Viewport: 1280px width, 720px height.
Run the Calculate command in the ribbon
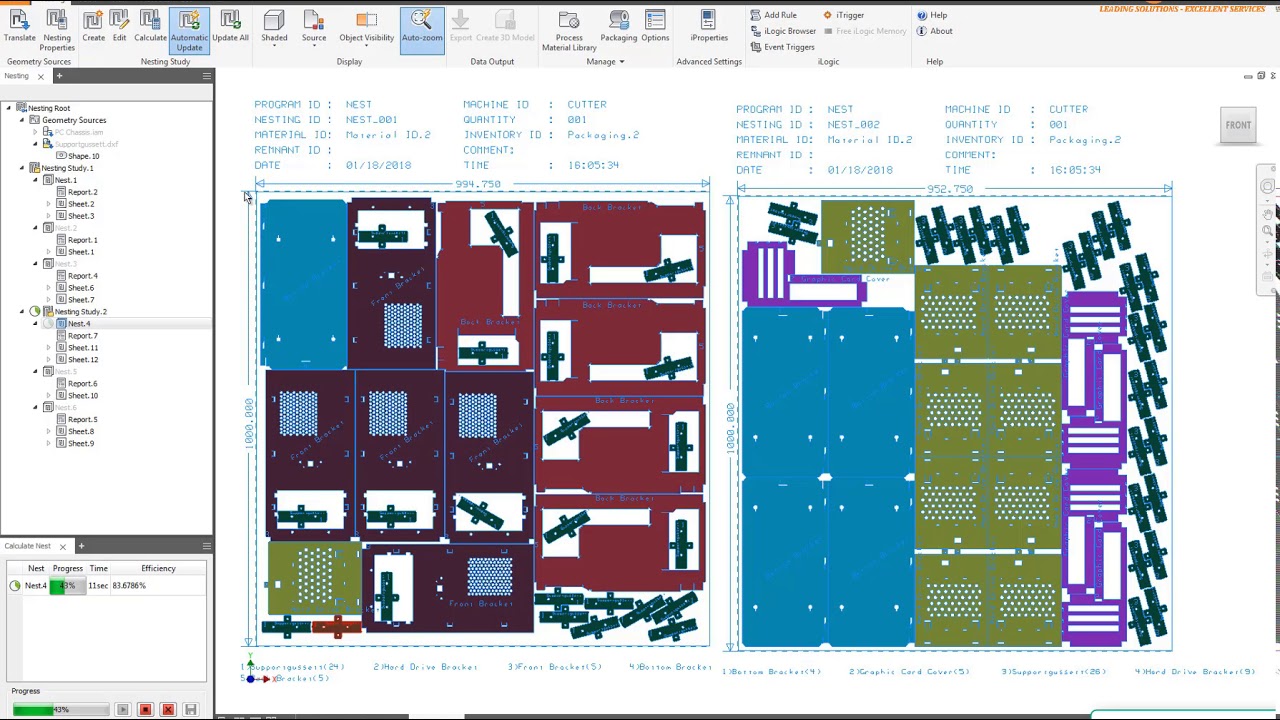pyautogui.click(x=150, y=27)
